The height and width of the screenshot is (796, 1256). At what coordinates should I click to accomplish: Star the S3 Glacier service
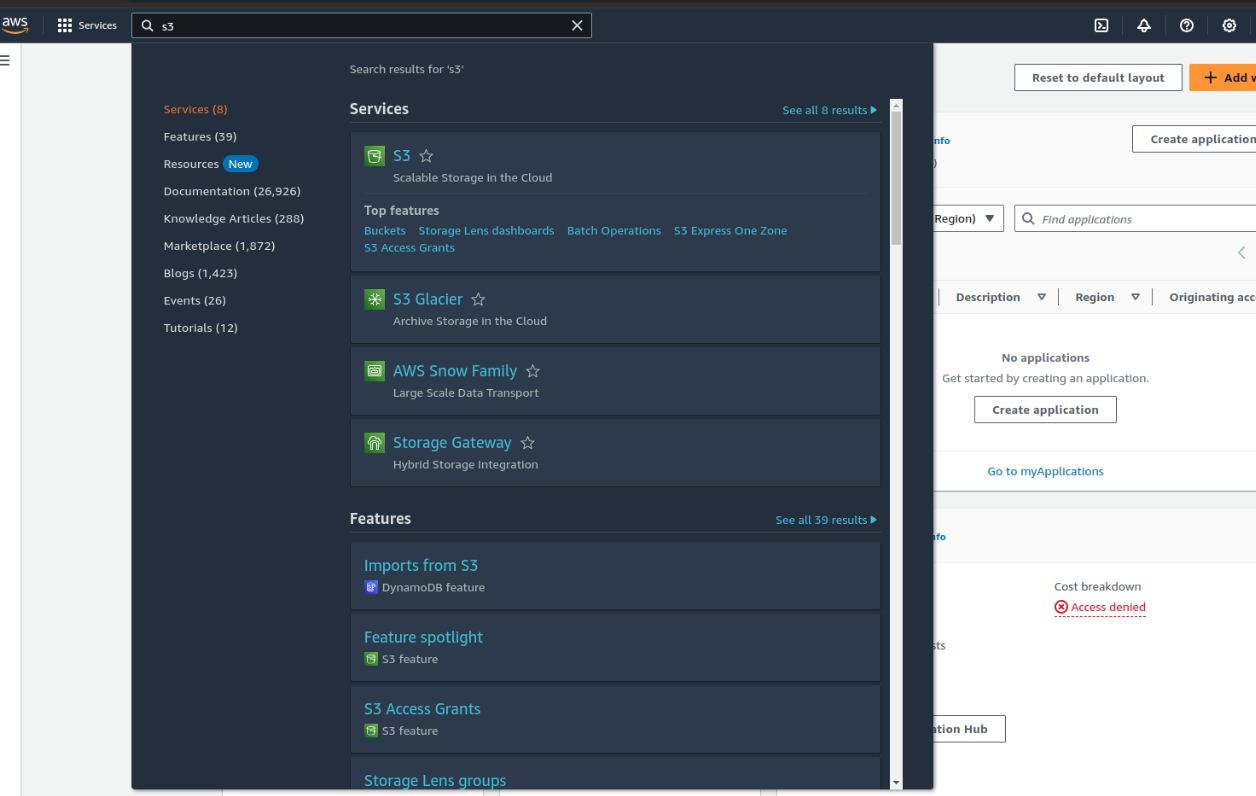[478, 298]
